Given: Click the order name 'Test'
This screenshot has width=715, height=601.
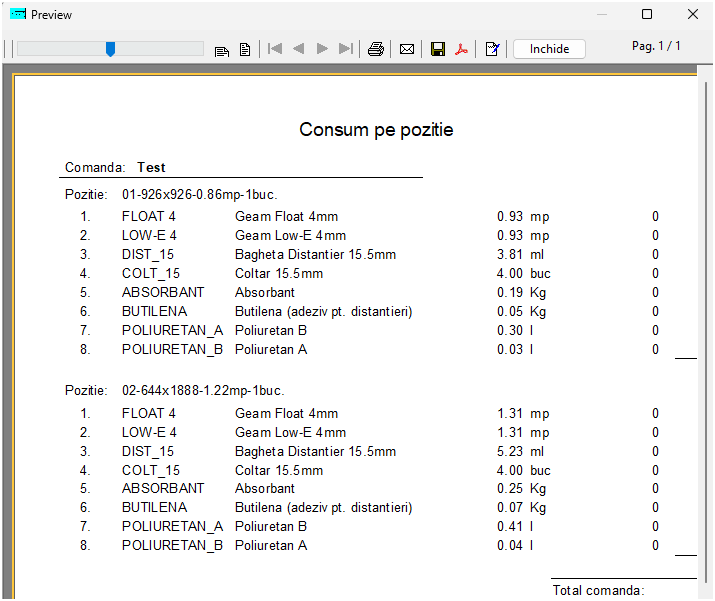Looking at the screenshot, I should point(151,167).
